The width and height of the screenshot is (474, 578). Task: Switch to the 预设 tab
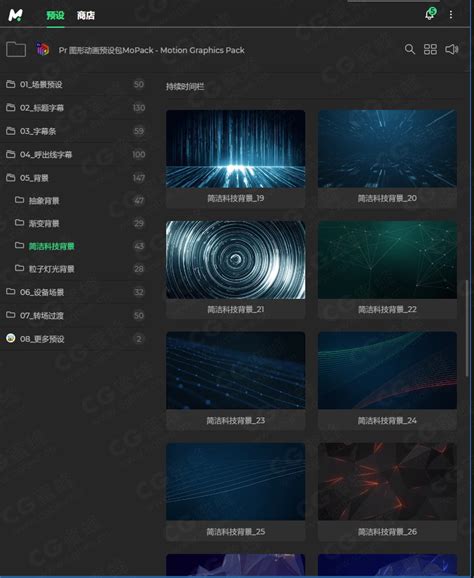[x=55, y=15]
